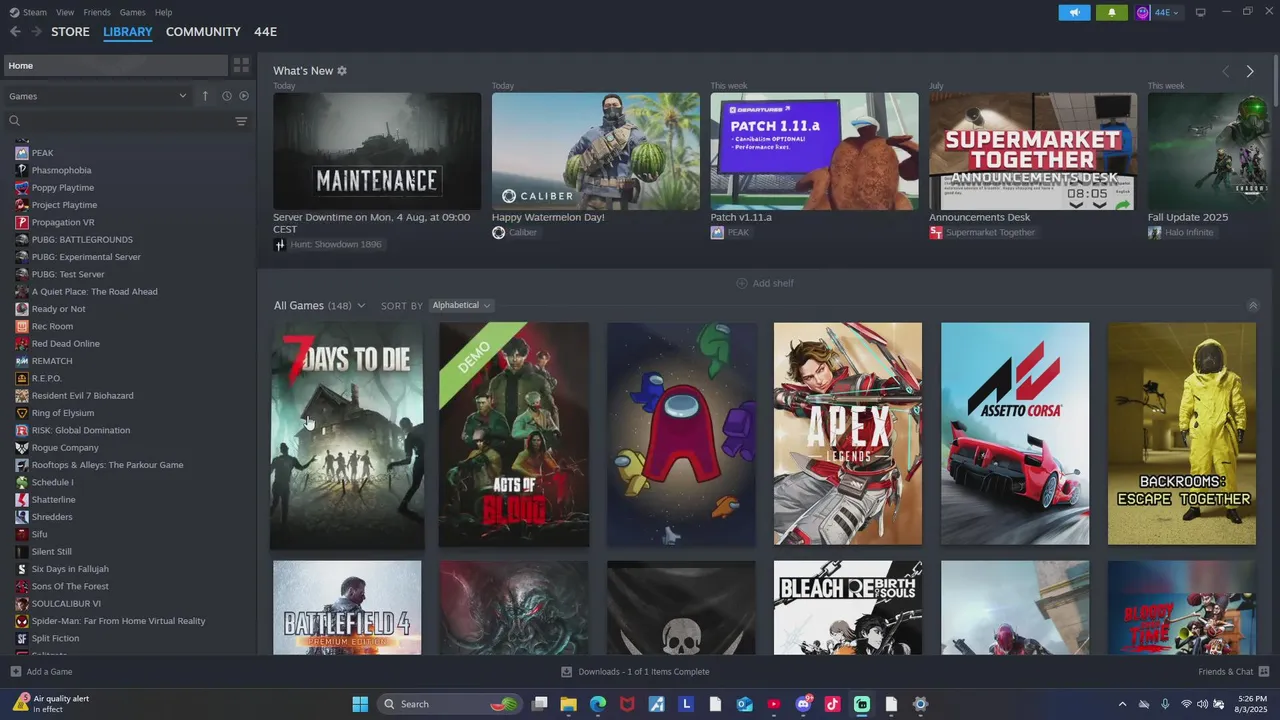Image resolution: width=1280 pixels, height=720 pixels.
Task: Select Sons Of The Forest entry
Action: coord(70,586)
